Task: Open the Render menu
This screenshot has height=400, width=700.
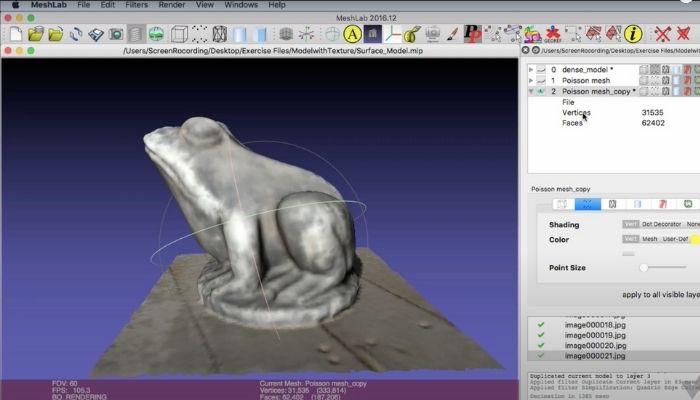Action: point(171,5)
